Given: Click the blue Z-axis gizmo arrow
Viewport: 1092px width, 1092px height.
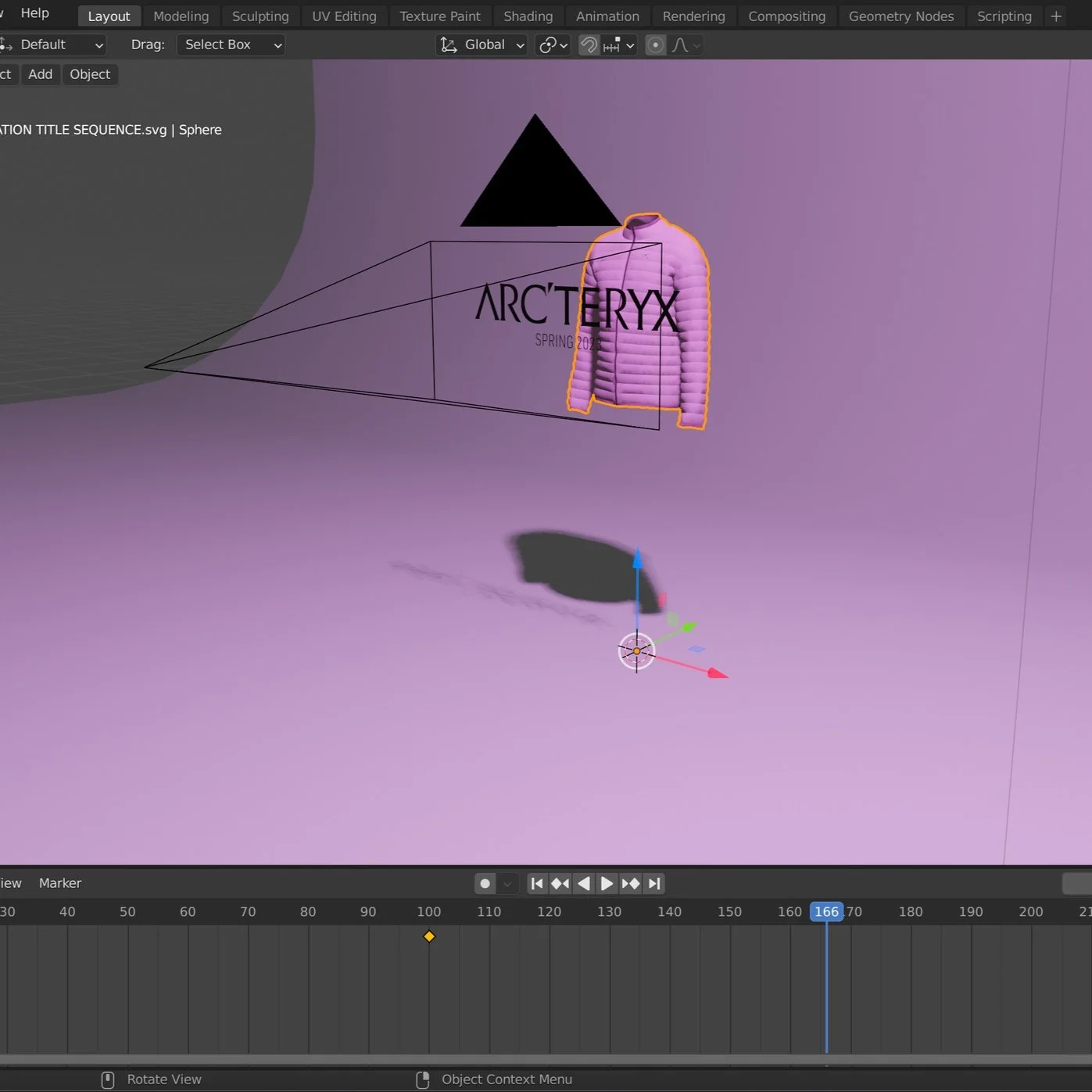Looking at the screenshot, I should [x=638, y=559].
